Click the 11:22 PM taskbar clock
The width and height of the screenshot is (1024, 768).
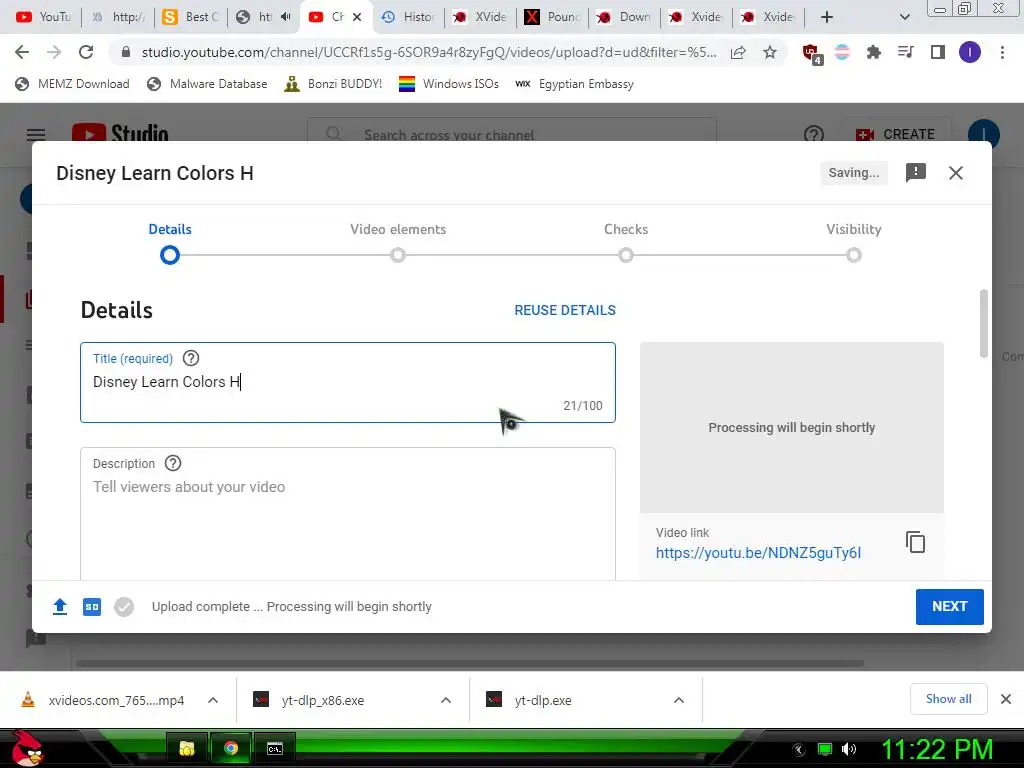pos(936,749)
